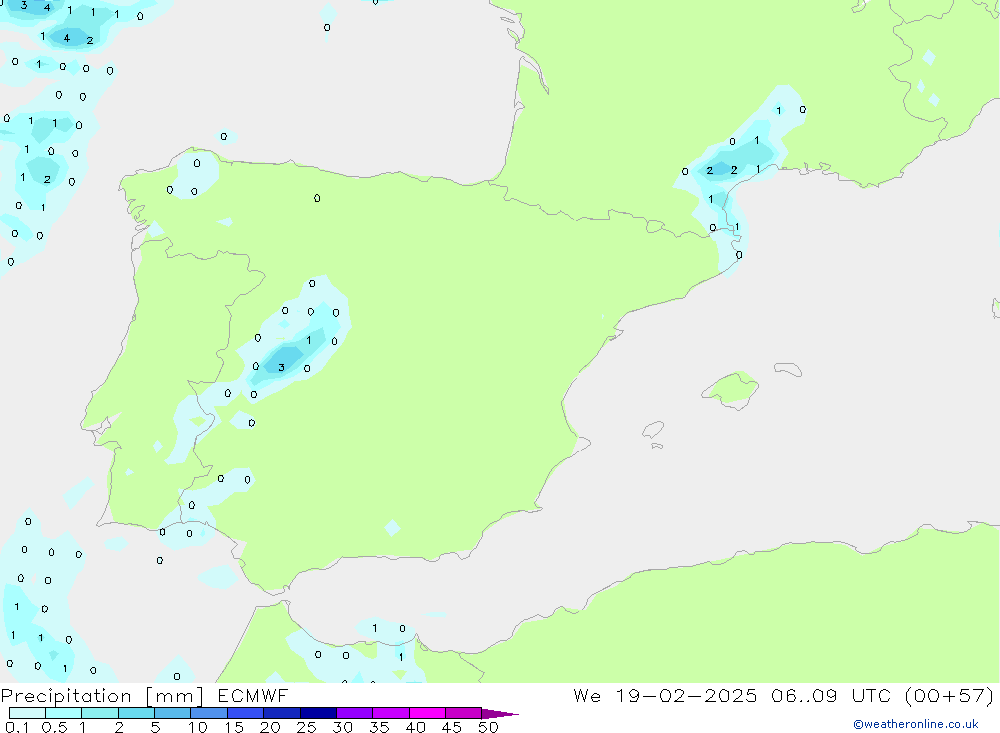Click the 'ECMWF' model label
Viewport: 1000px width, 733px height.
point(253,695)
